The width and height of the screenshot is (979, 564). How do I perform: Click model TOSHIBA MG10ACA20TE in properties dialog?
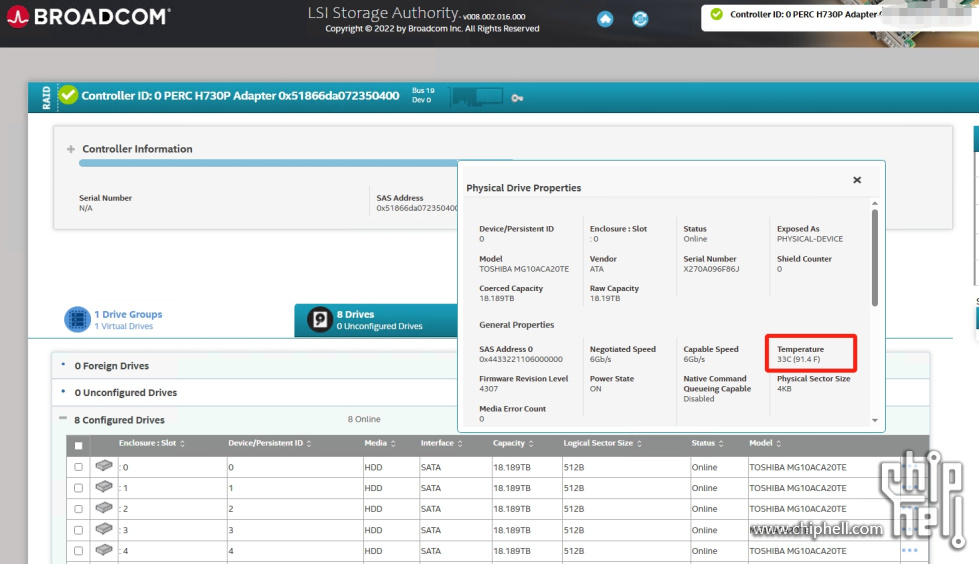point(524,269)
